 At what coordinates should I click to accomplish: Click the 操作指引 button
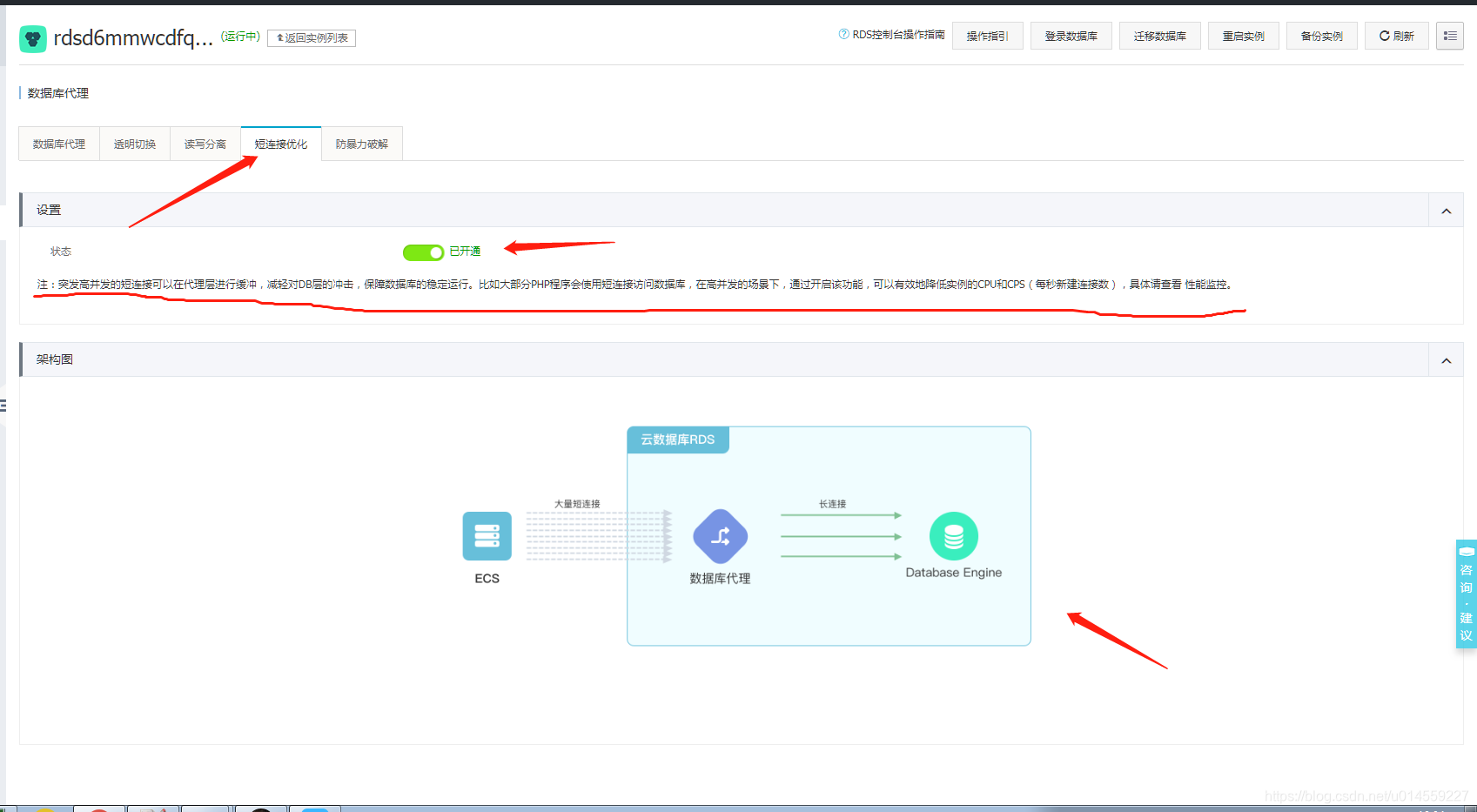pos(988,36)
